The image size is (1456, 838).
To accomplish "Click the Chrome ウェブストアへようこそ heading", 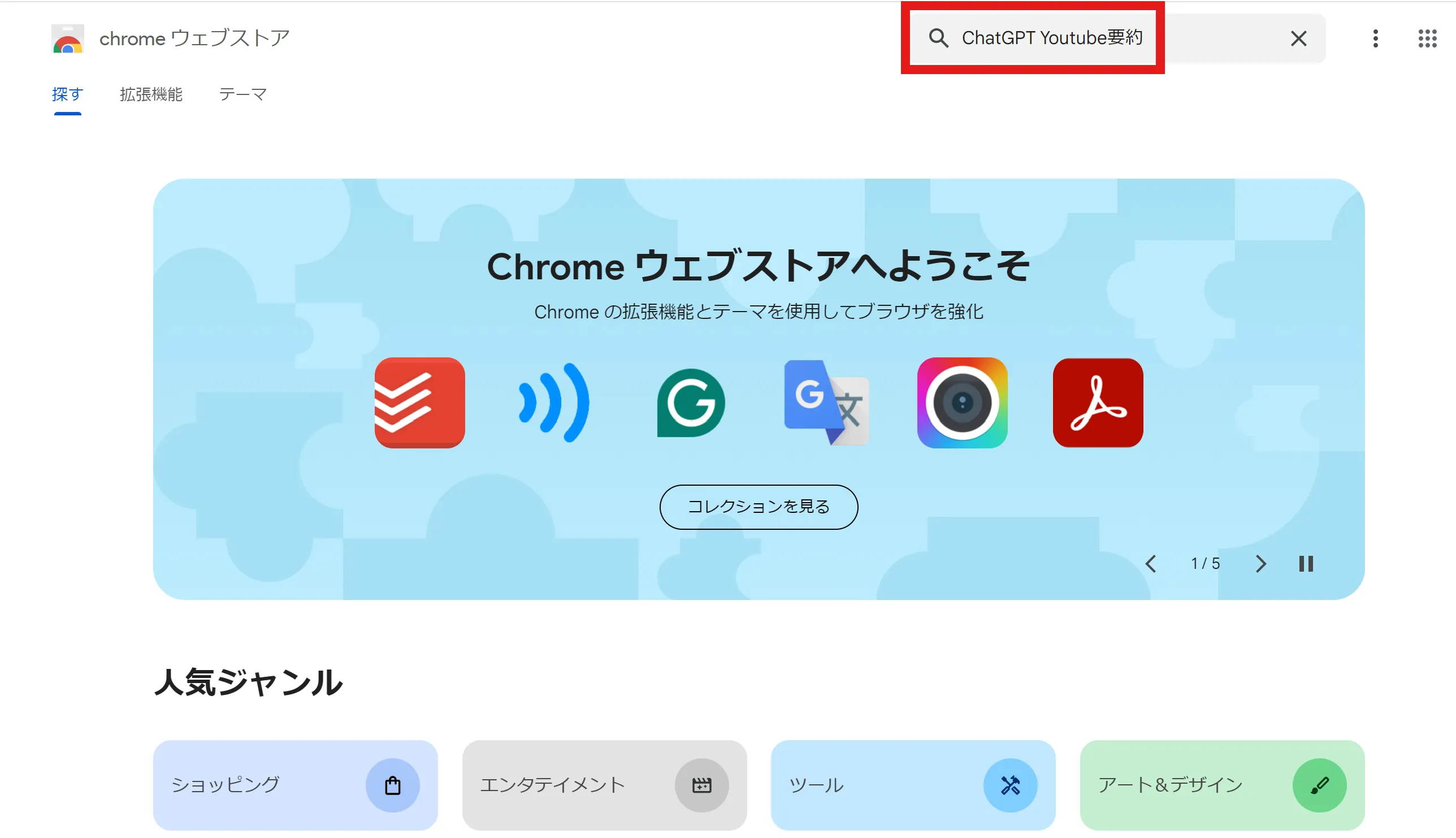I will coord(758,266).
